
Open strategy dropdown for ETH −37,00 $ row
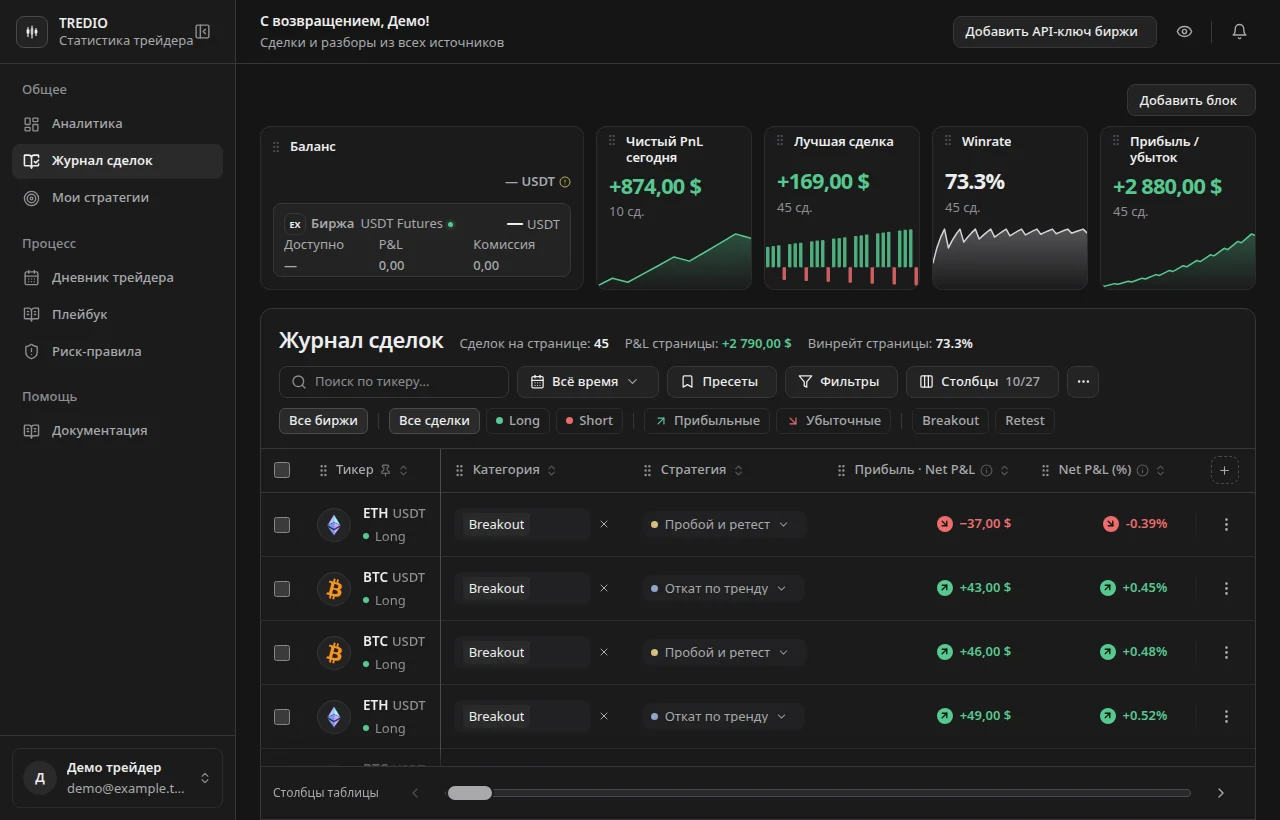point(724,524)
